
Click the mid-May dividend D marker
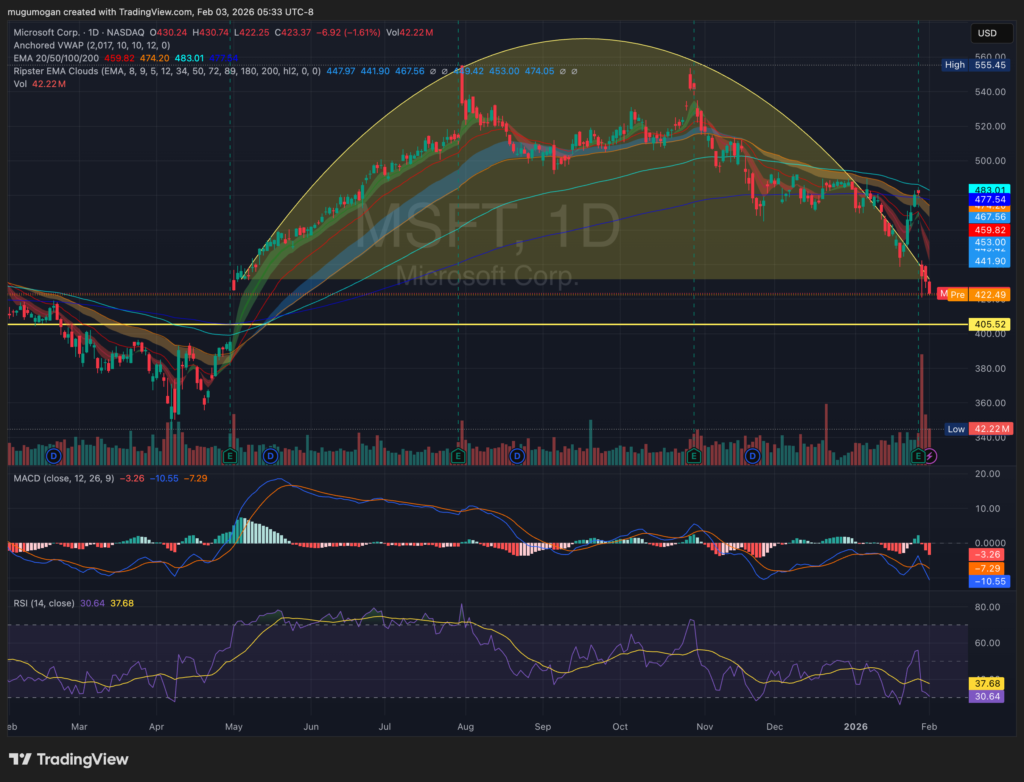pos(270,456)
